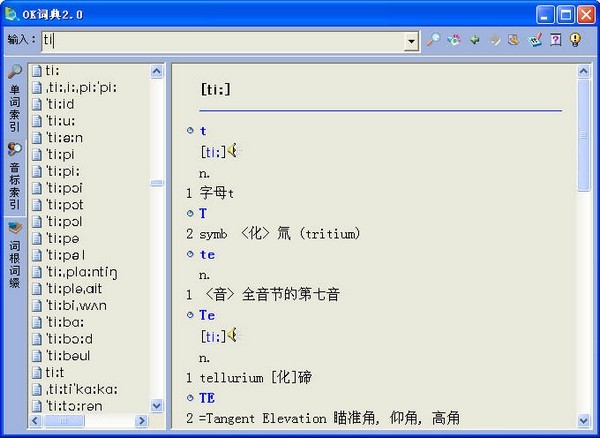Click down arrow of definition pane scrollbar
This screenshot has width=600, height=438.
[583, 420]
